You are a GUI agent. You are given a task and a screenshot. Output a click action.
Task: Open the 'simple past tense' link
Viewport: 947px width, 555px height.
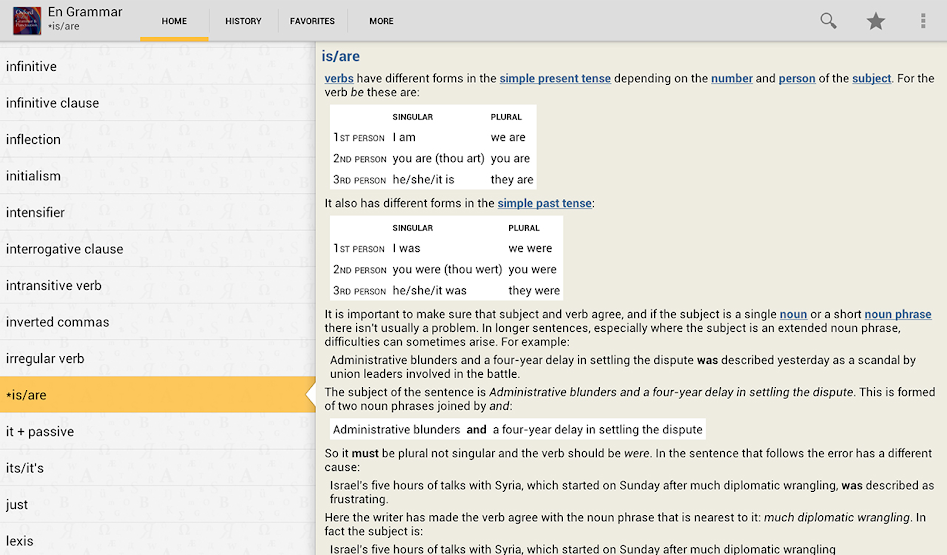point(545,203)
